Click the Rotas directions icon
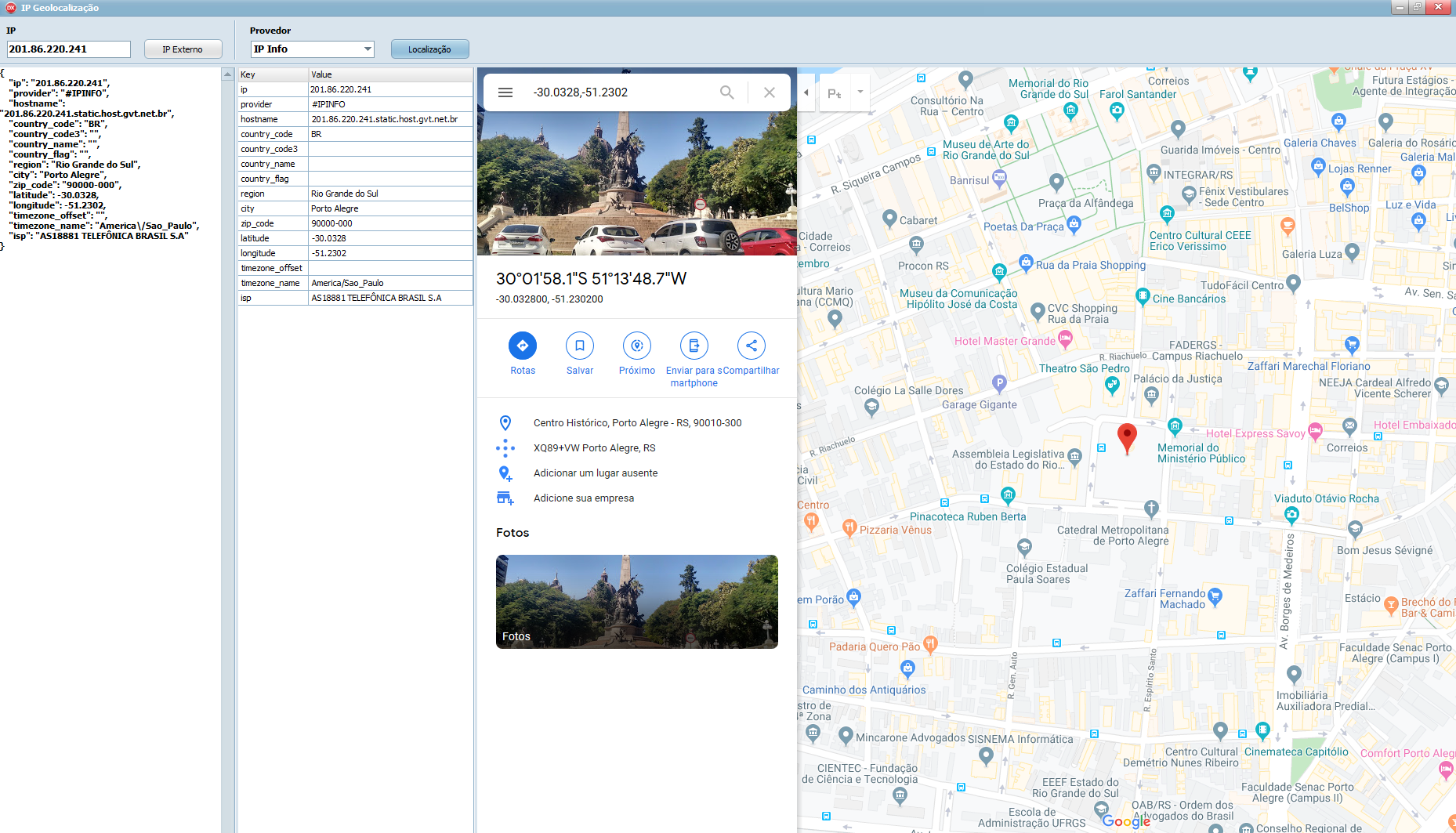 tap(523, 346)
